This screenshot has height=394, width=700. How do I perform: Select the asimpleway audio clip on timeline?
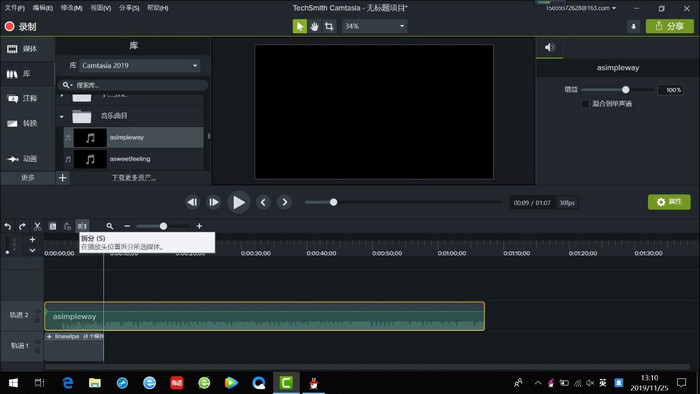[264, 316]
